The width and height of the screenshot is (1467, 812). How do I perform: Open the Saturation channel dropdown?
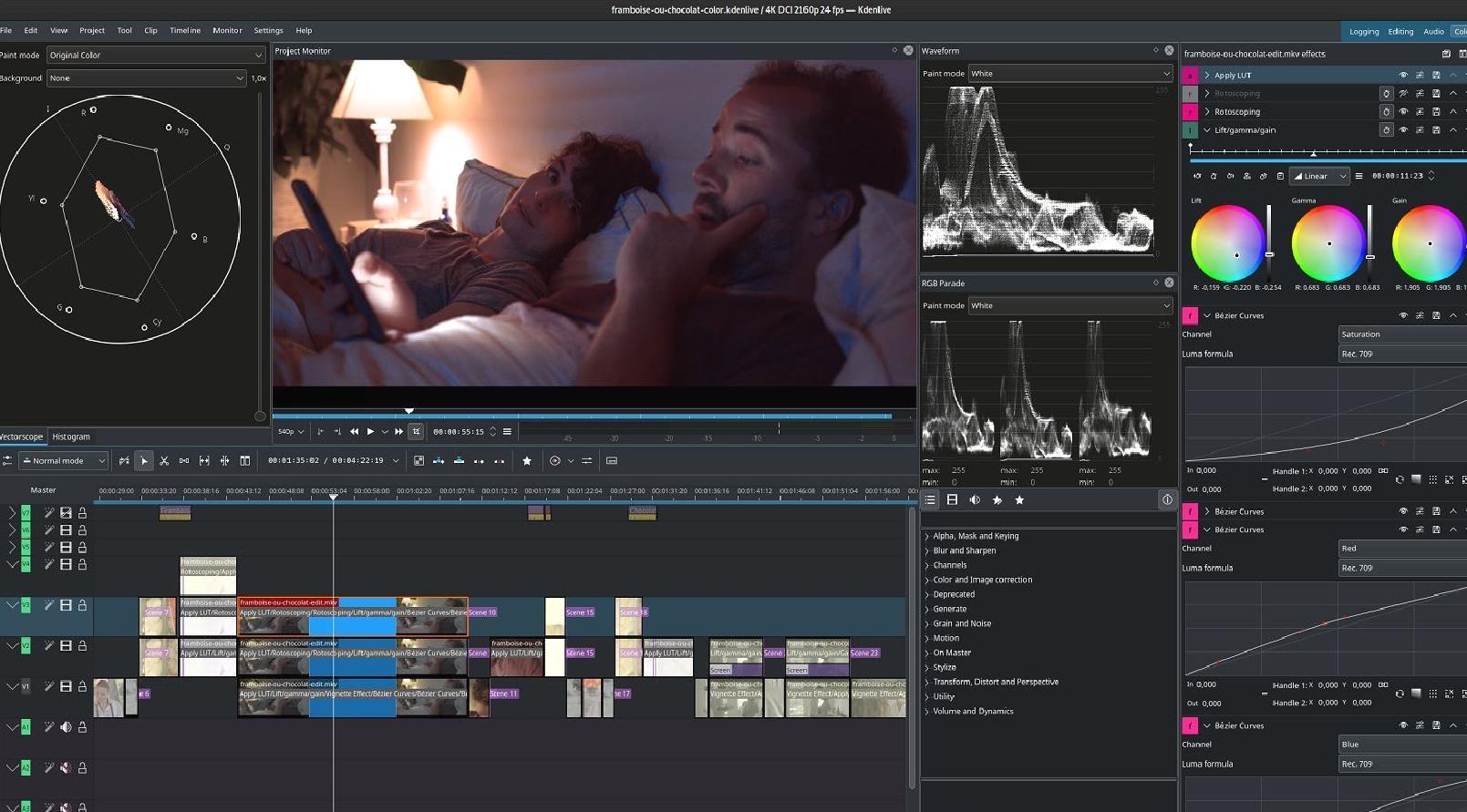(1402, 334)
